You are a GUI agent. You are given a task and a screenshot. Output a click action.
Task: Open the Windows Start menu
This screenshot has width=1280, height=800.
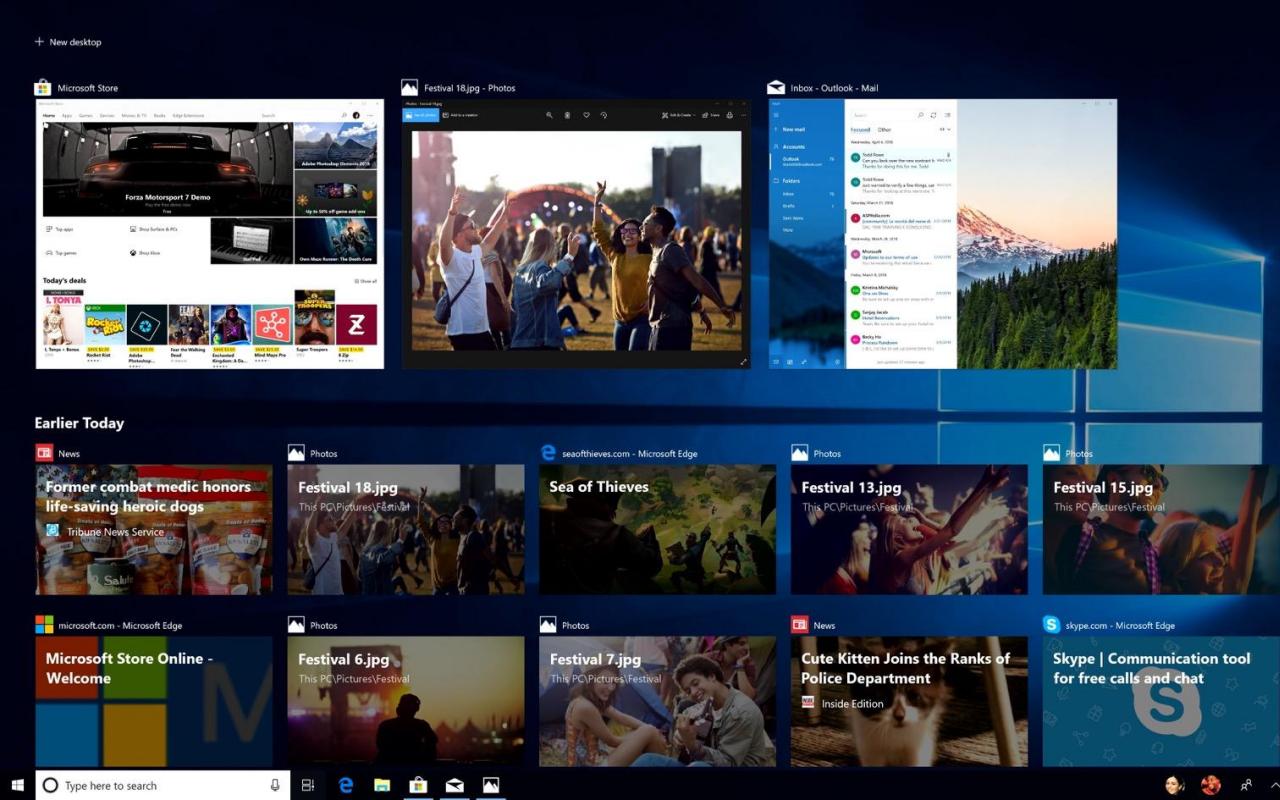pyautogui.click(x=17, y=785)
